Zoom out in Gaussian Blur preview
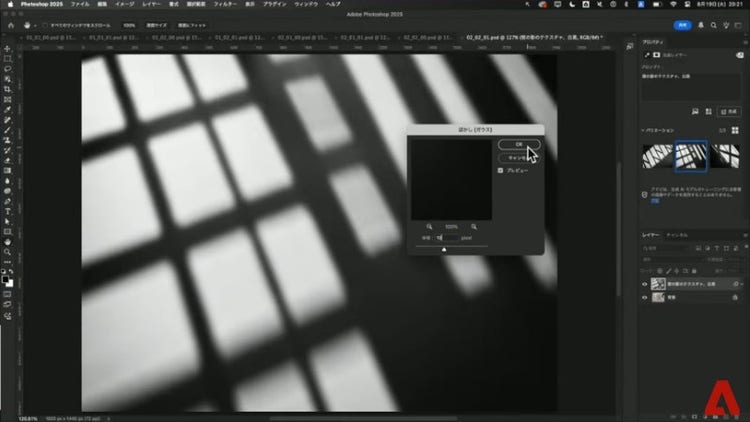This screenshot has width=750, height=422. pos(429,227)
